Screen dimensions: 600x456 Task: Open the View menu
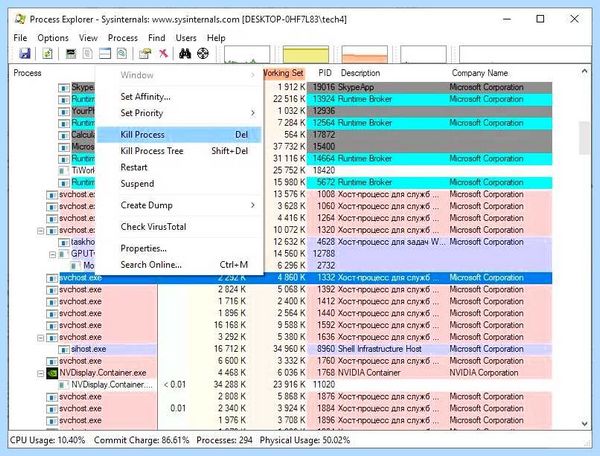pyautogui.click(x=88, y=38)
